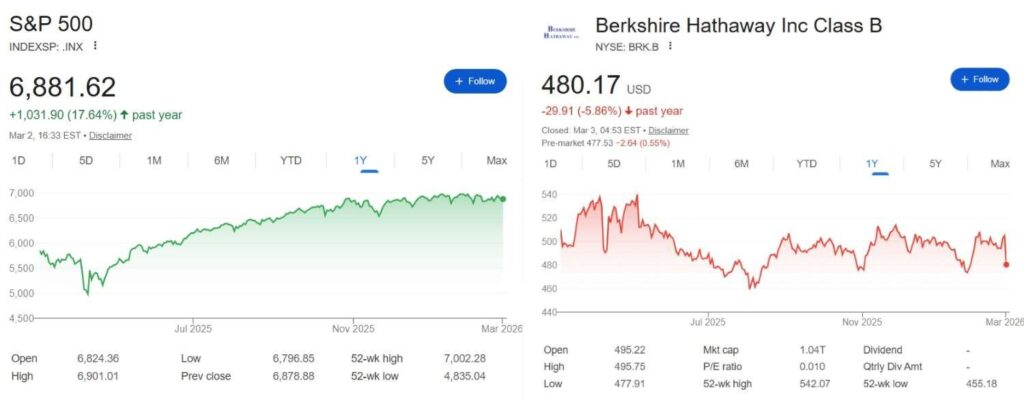Open S&P 500 three-dot options menu

96,46
